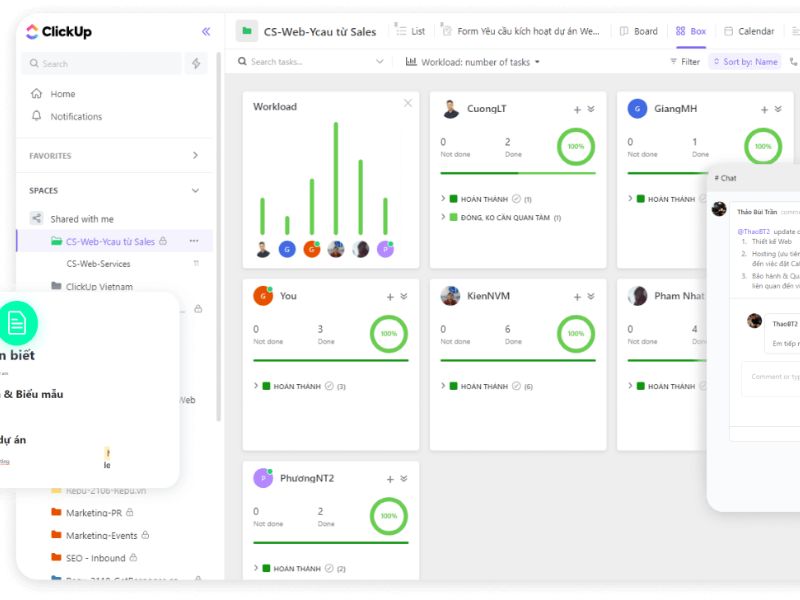This screenshot has width=800, height=600.
Task: Switch to the Calendar view tab
Action: [748, 31]
